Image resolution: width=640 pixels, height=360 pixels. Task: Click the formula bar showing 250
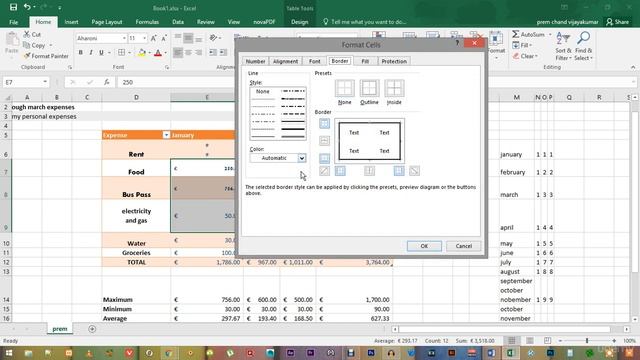click(x=376, y=82)
